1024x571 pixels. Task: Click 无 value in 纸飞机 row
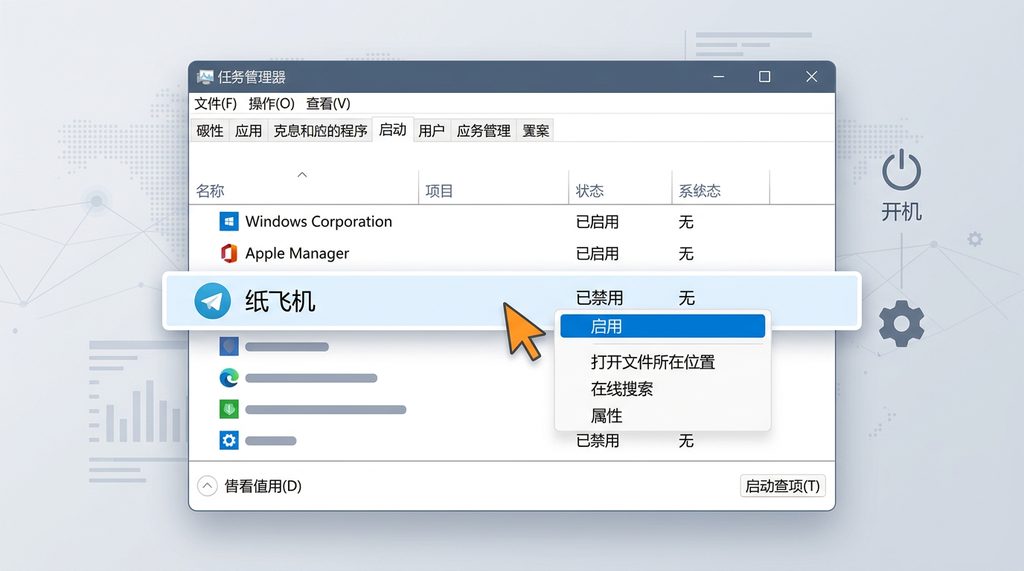(x=686, y=298)
